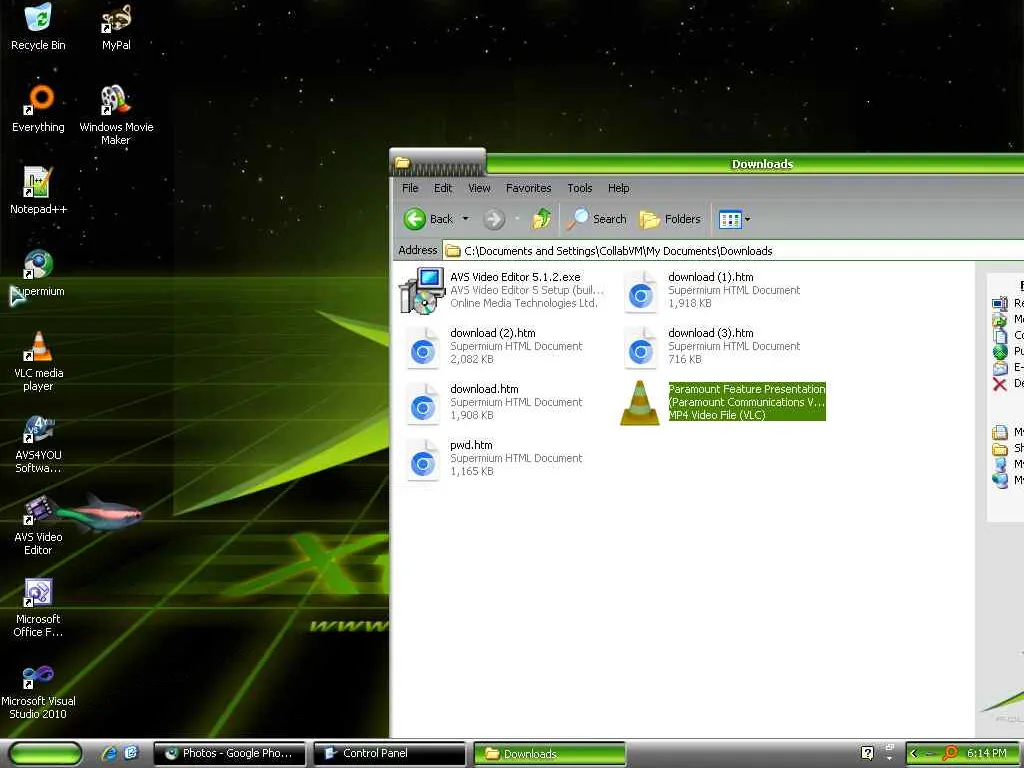Viewport: 1024px width, 768px height.
Task: Open the Recycle Bin desktop icon
Action: (x=38, y=27)
